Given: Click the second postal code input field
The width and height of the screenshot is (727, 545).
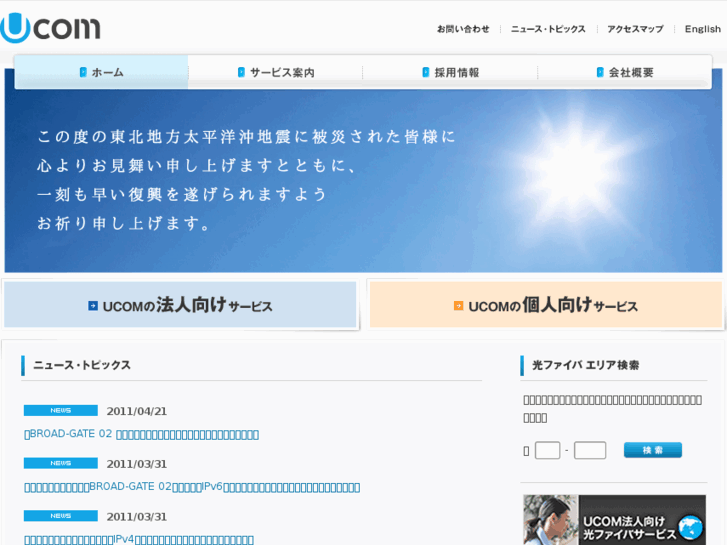Looking at the screenshot, I should click(590, 450).
